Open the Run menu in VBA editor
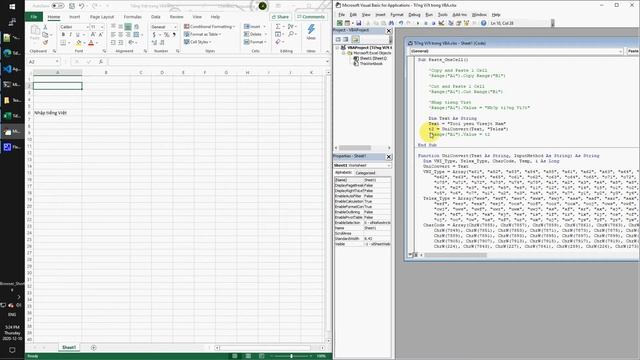Viewport: 640px width, 360px height. [429, 15]
